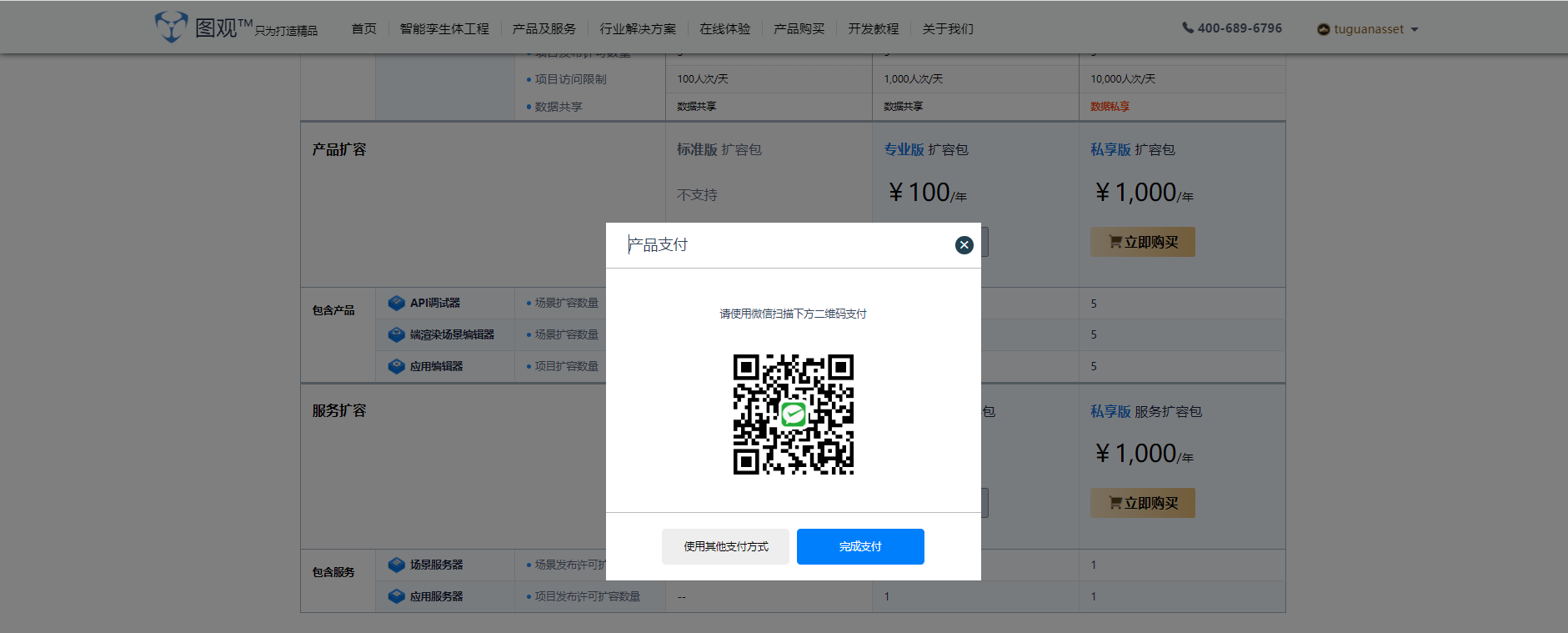
Task: Click the 完成支付 button
Action: click(x=860, y=546)
